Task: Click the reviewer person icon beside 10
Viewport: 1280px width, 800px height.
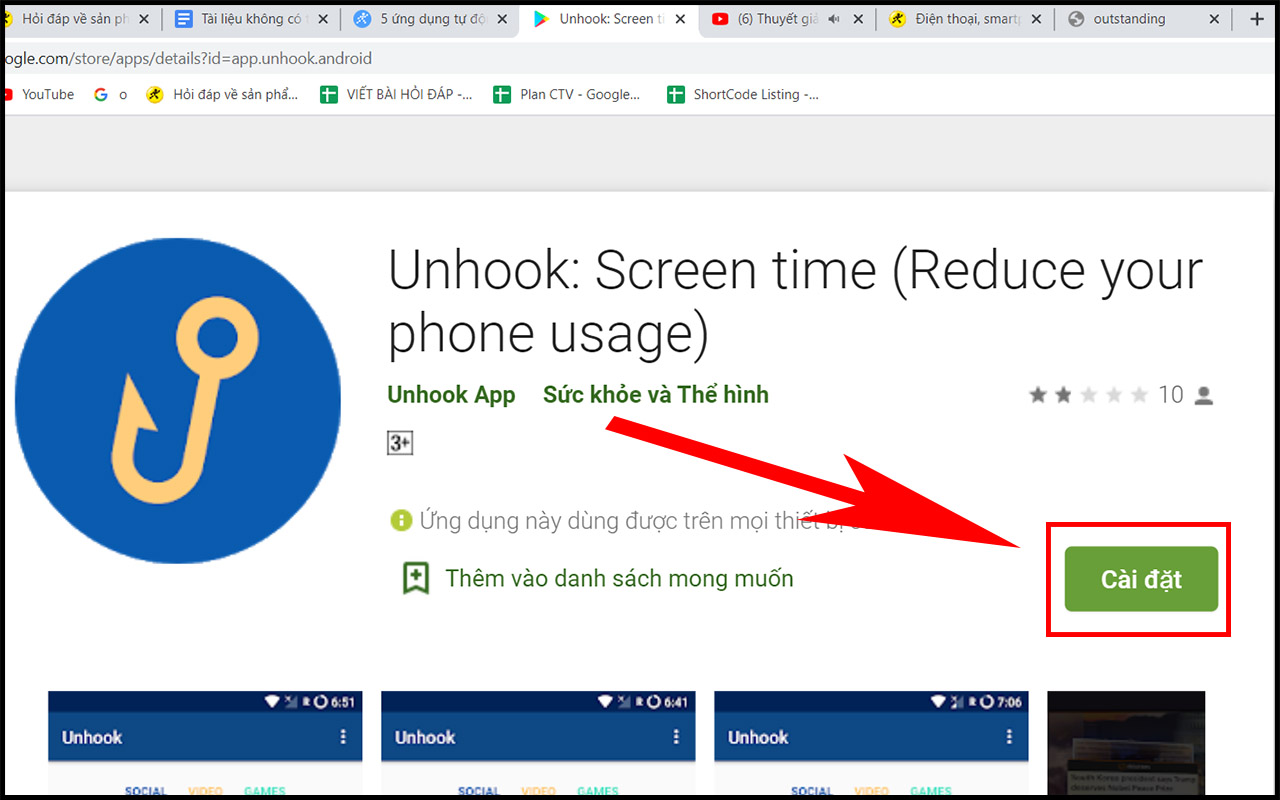Action: pos(1204,395)
